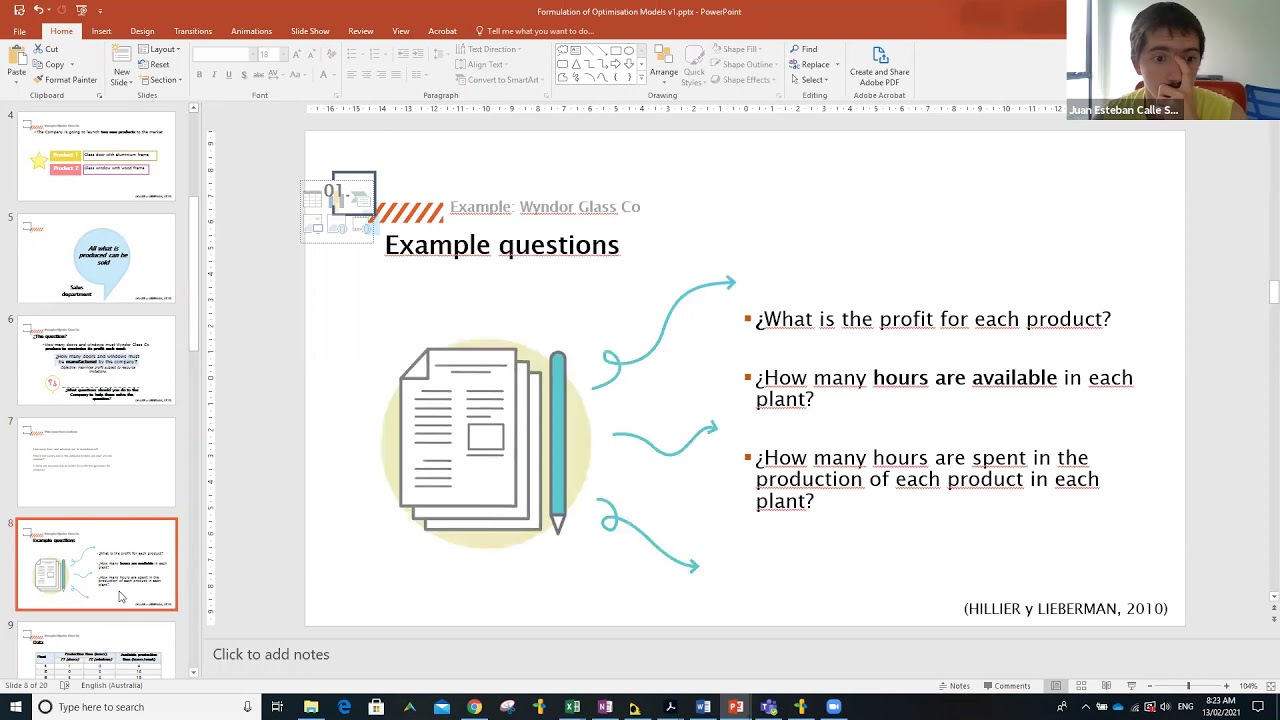Open the Shape Outline dropdown
1280x720 pixels.
tap(743, 65)
